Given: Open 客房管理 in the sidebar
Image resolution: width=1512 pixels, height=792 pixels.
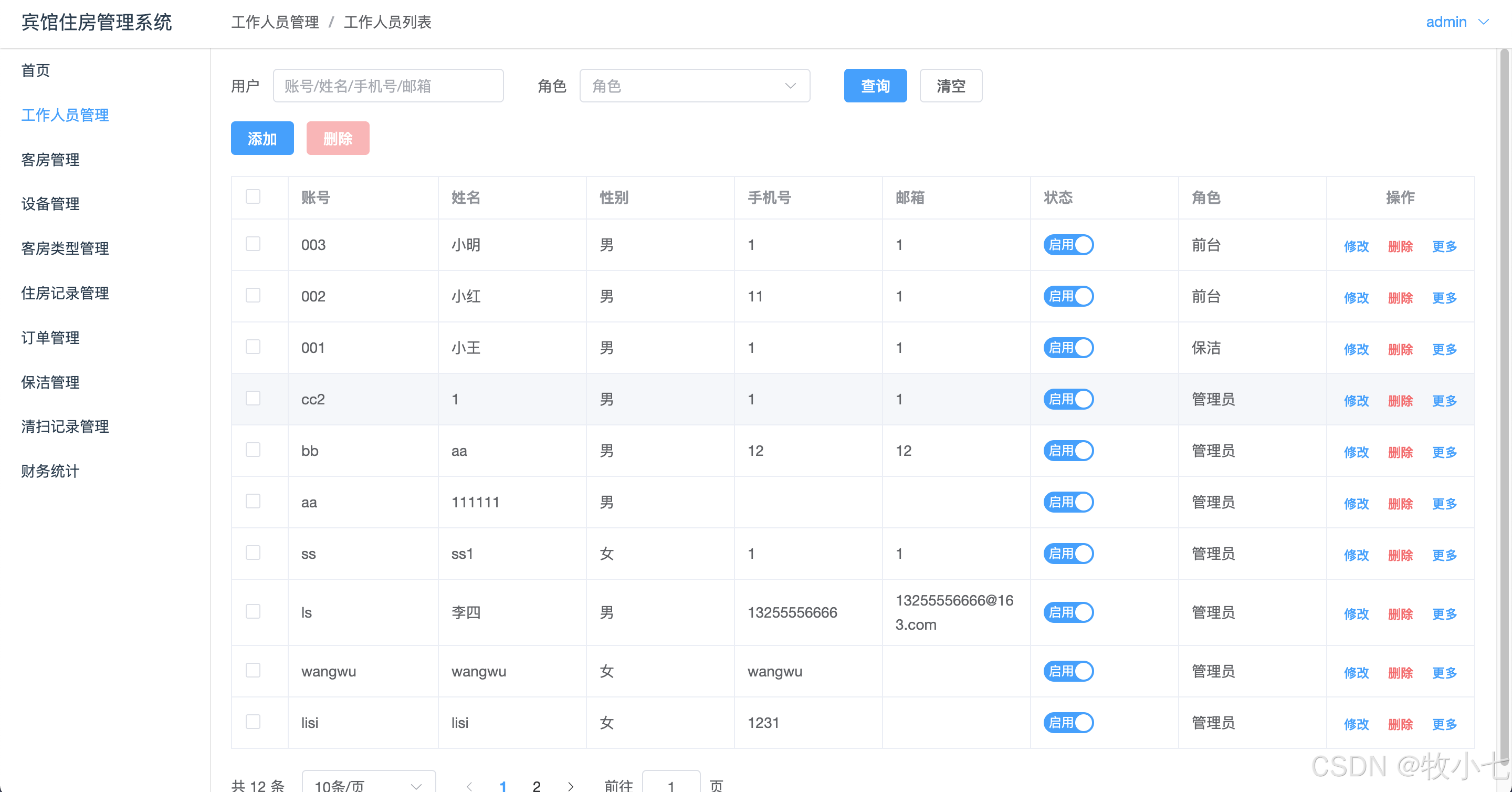Looking at the screenshot, I should (50, 160).
